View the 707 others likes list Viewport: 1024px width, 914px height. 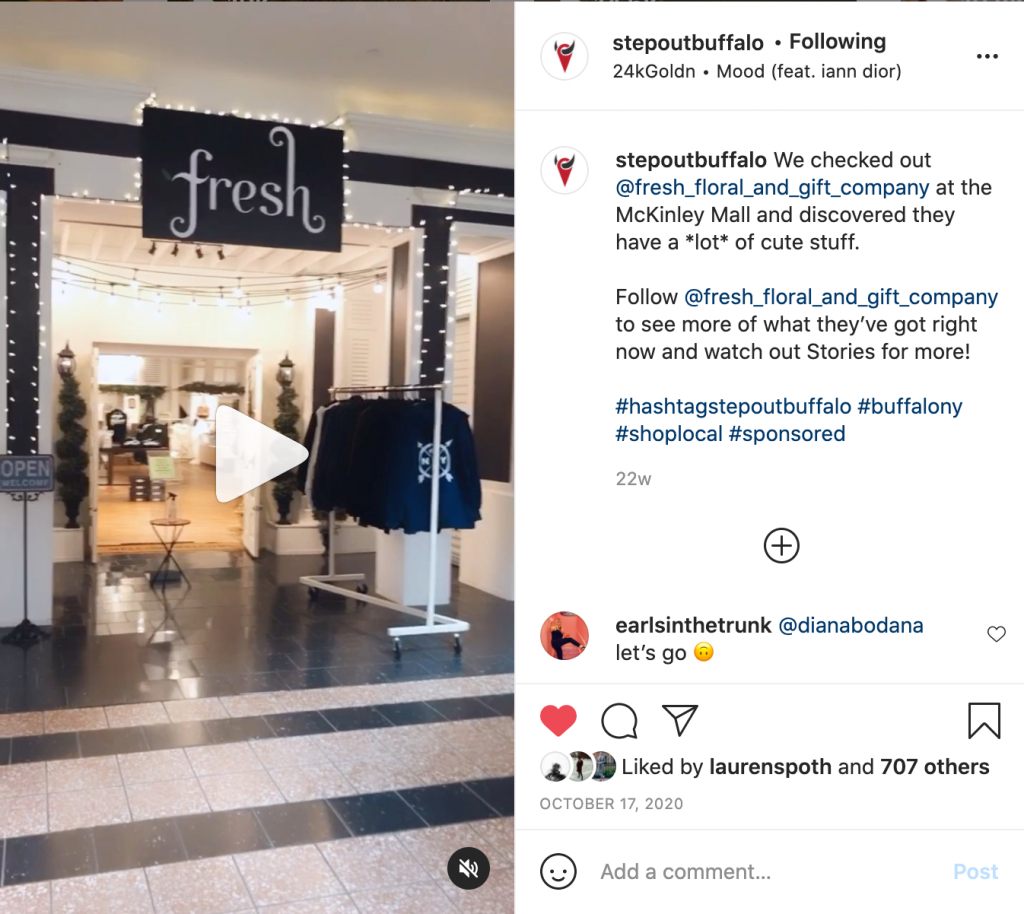click(x=935, y=766)
